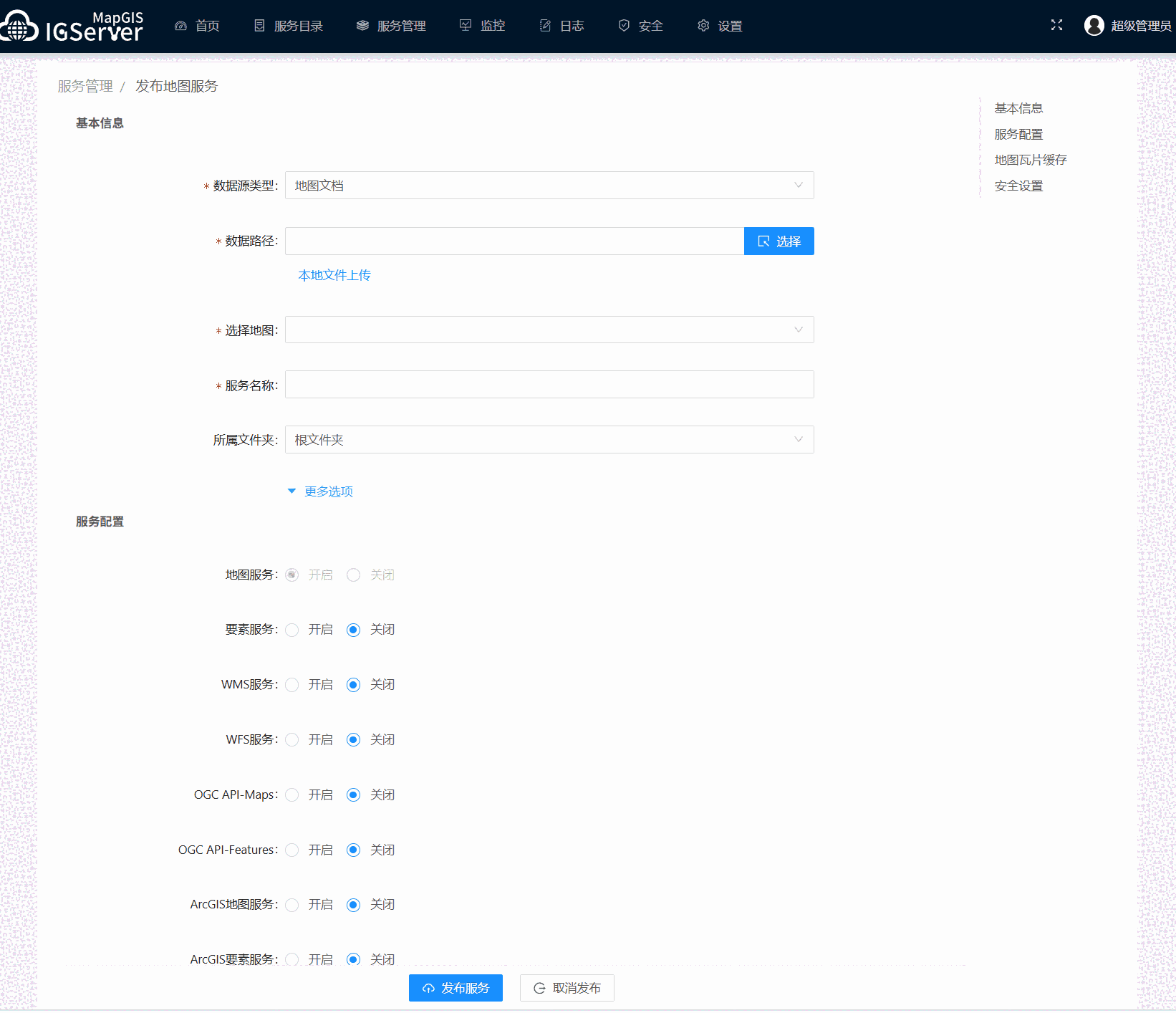Click the service catalog document icon

click(x=260, y=26)
